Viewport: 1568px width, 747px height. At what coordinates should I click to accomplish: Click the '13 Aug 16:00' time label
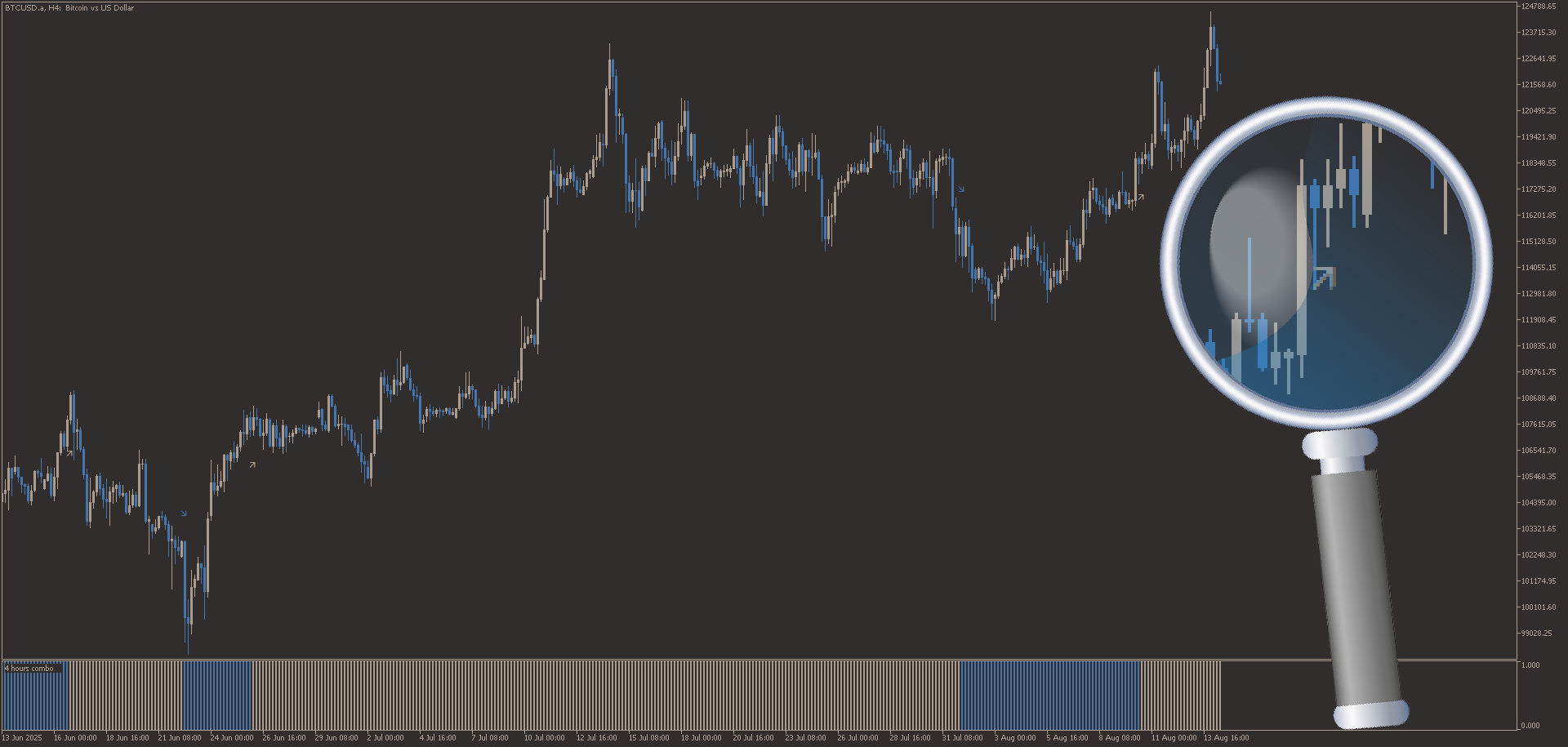[1226, 738]
